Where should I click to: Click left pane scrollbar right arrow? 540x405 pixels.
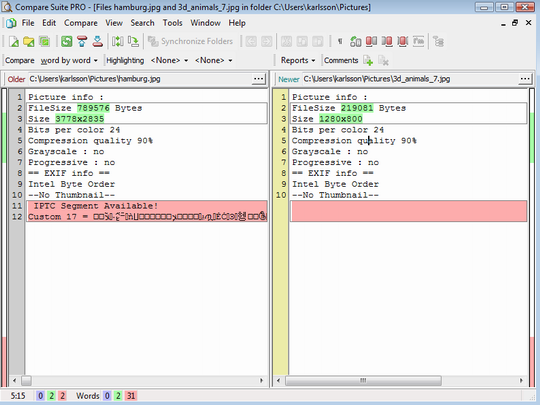coord(261,381)
